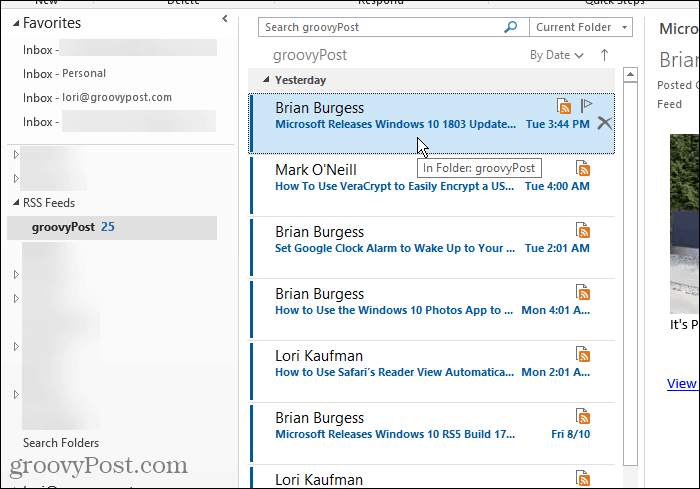Screen dimensions: 700x489
Task: Open Lori Kaufman's Safari Reader View post
Action: point(432,372)
